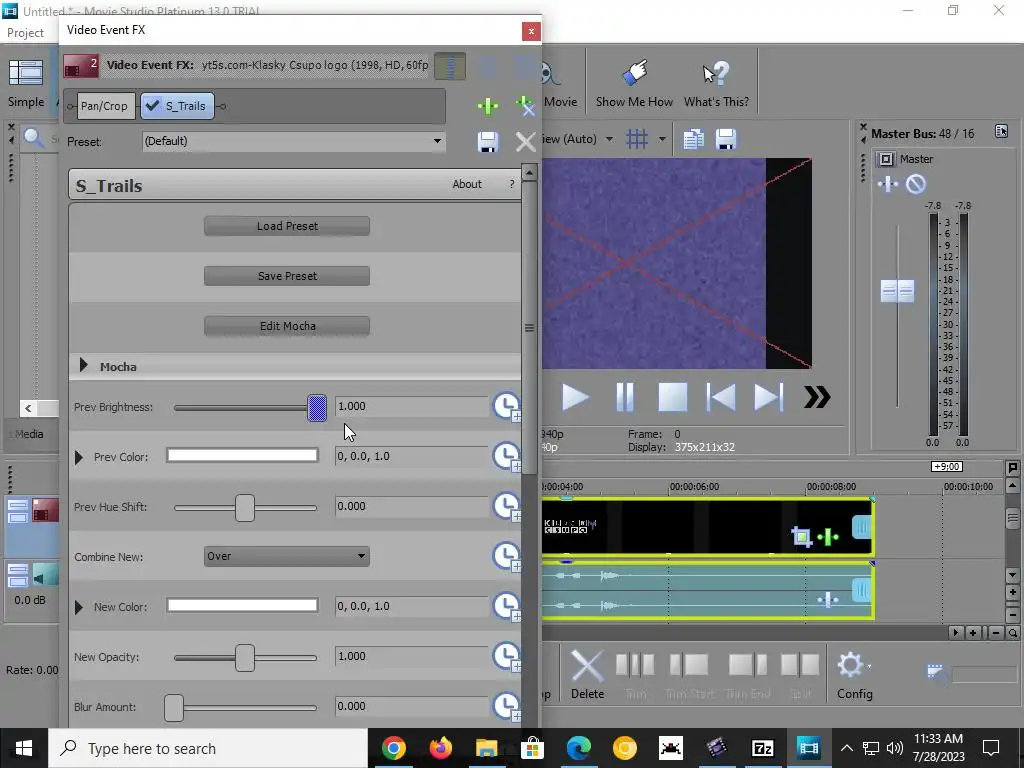
Task: Click the Blur Amount slider handle
Action: pyautogui.click(x=174, y=708)
